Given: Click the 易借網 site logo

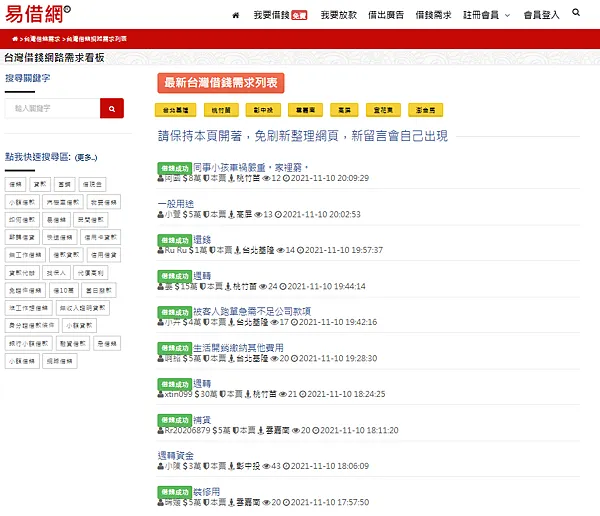Looking at the screenshot, I should (38, 14).
